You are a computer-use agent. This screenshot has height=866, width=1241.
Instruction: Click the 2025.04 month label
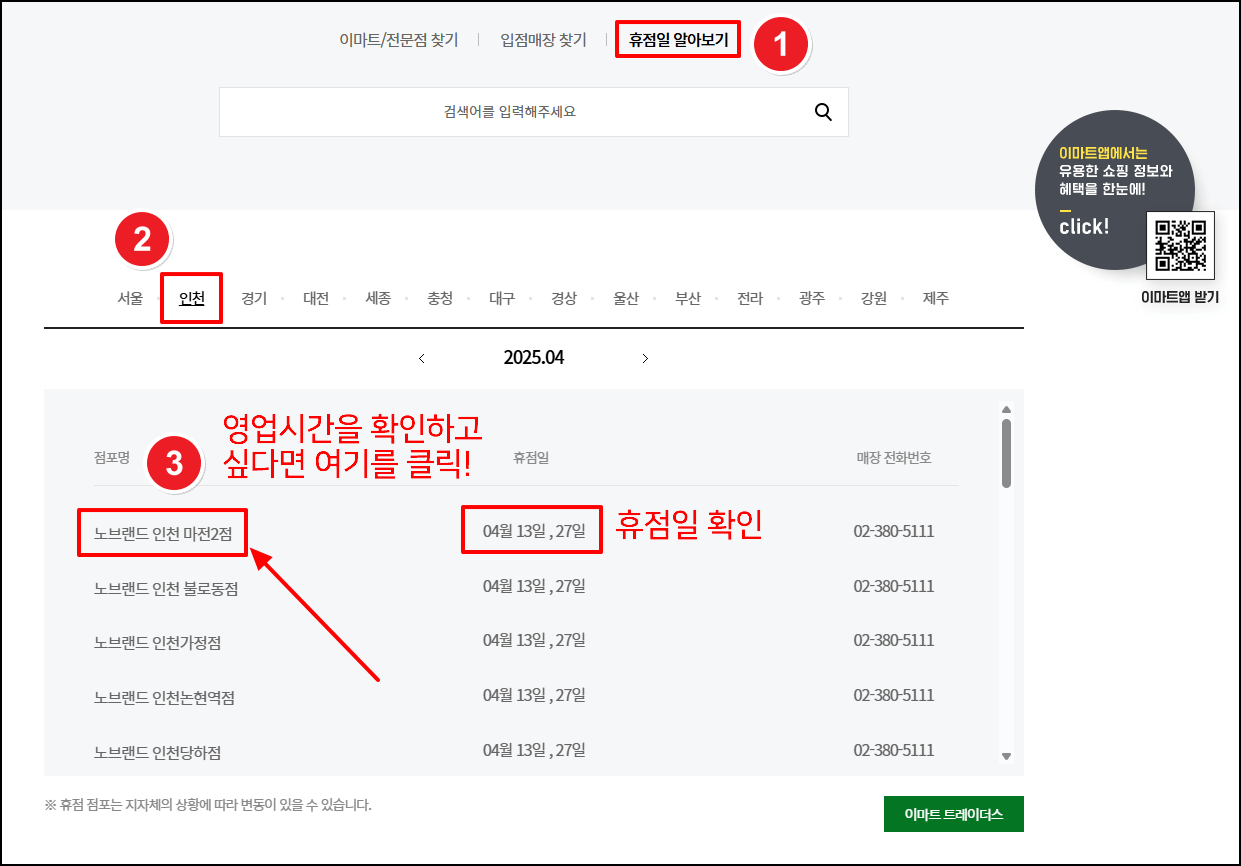coord(534,358)
